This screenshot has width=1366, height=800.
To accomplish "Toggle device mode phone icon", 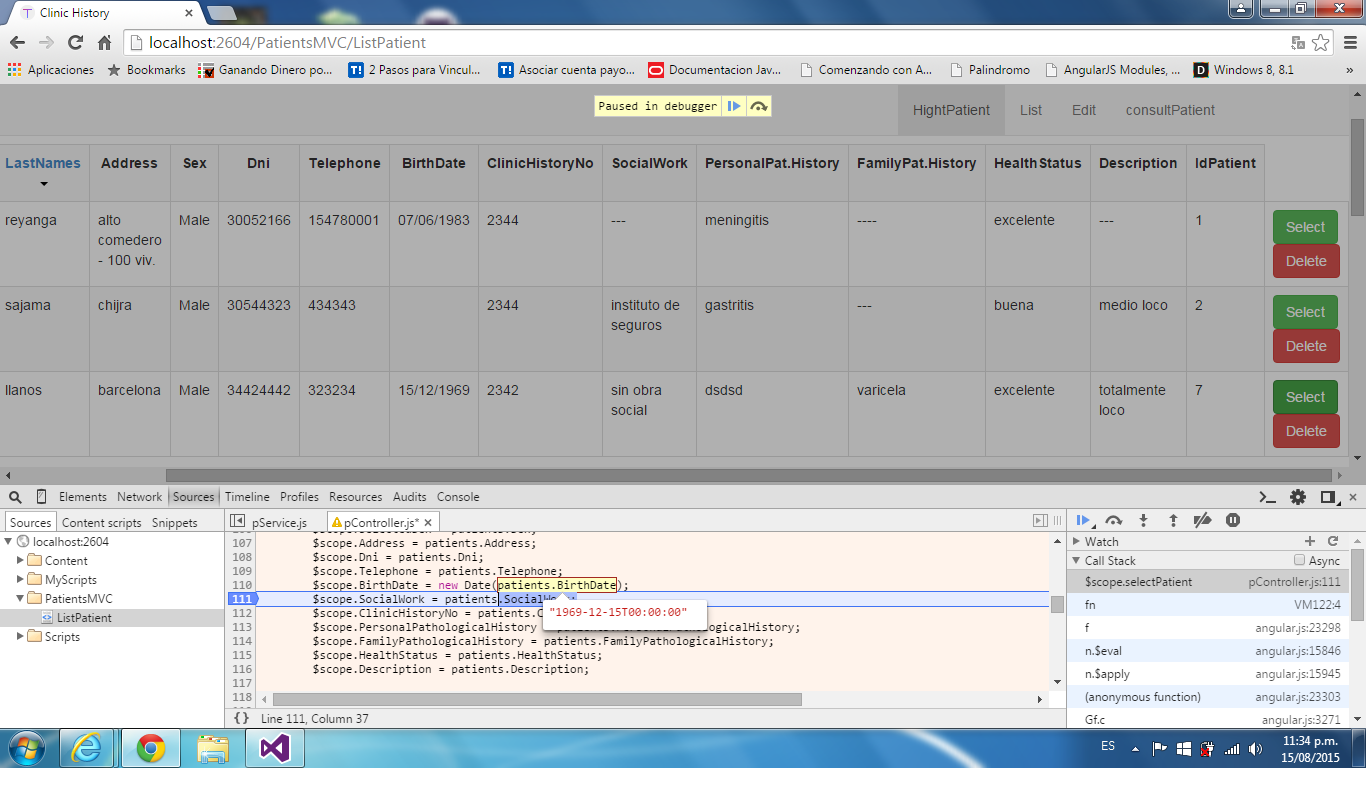I will point(41,497).
